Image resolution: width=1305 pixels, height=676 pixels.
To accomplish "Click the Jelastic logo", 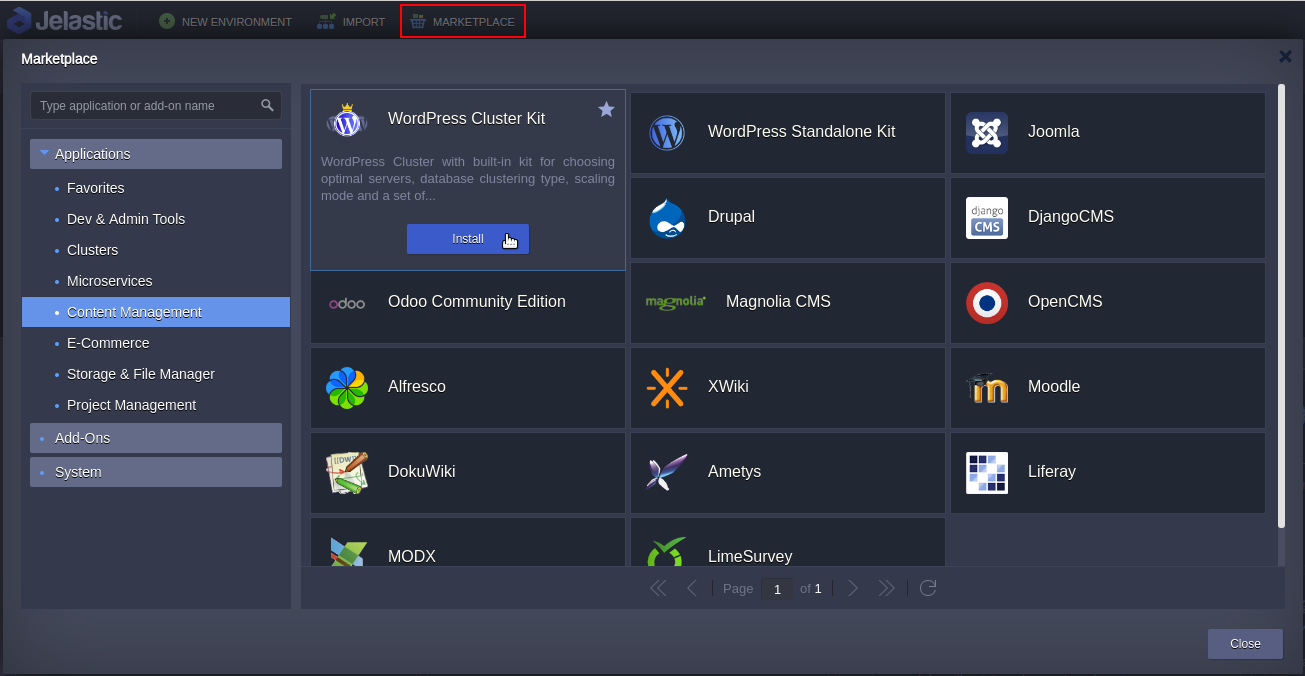I will coord(64,20).
